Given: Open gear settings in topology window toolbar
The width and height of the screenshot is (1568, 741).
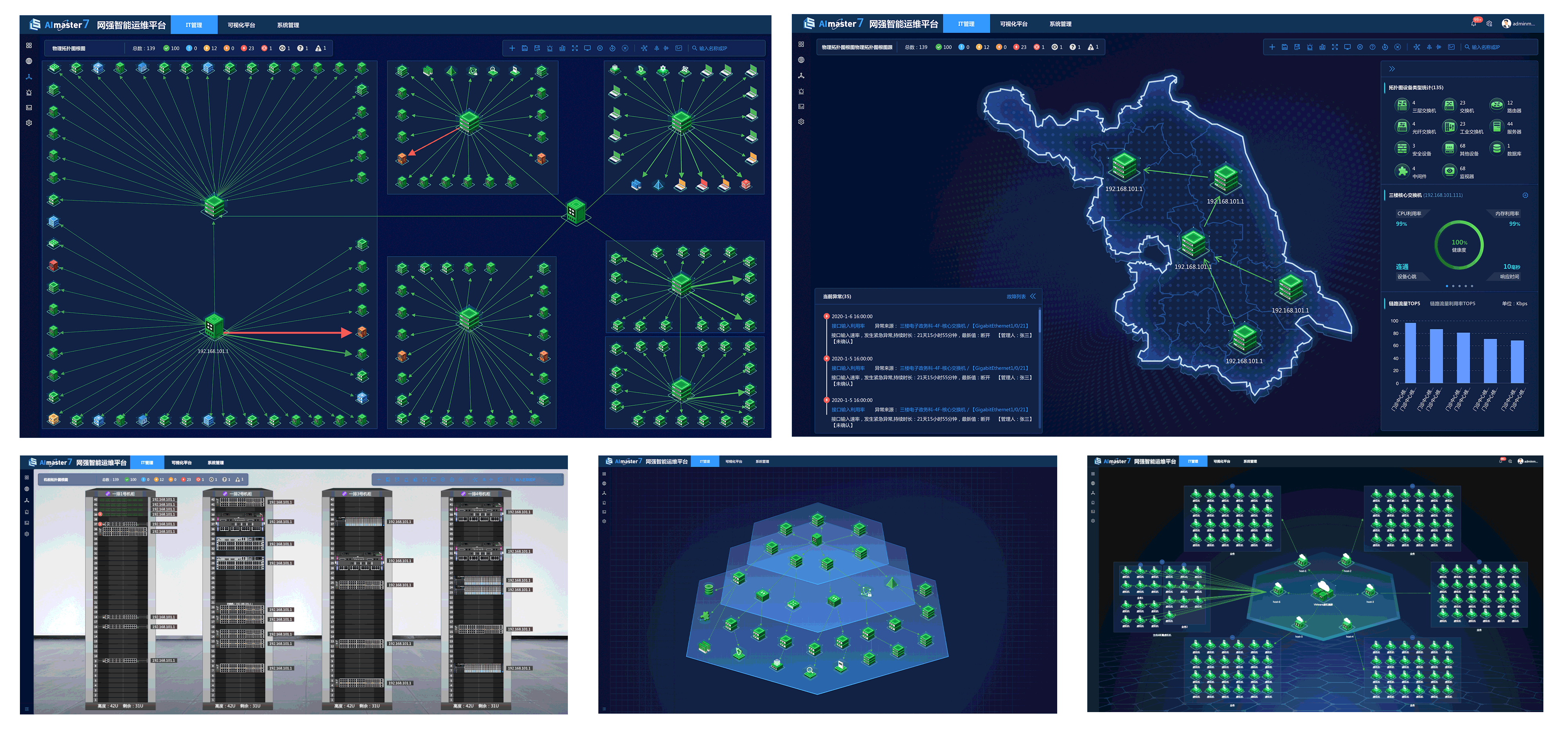Looking at the screenshot, I should click(600, 48).
